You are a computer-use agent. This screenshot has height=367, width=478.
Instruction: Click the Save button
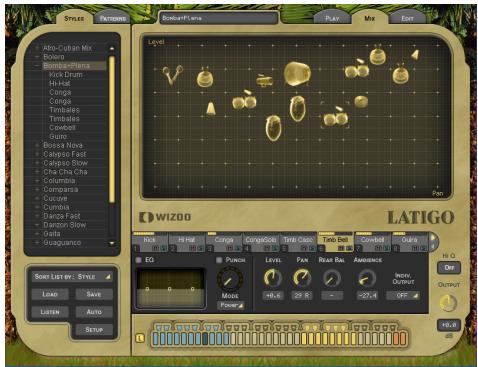pyautogui.click(x=94, y=294)
